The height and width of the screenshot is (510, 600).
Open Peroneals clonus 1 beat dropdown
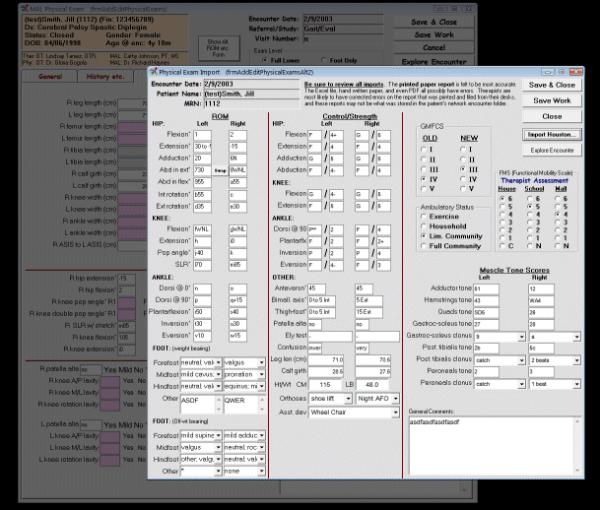coord(577,384)
